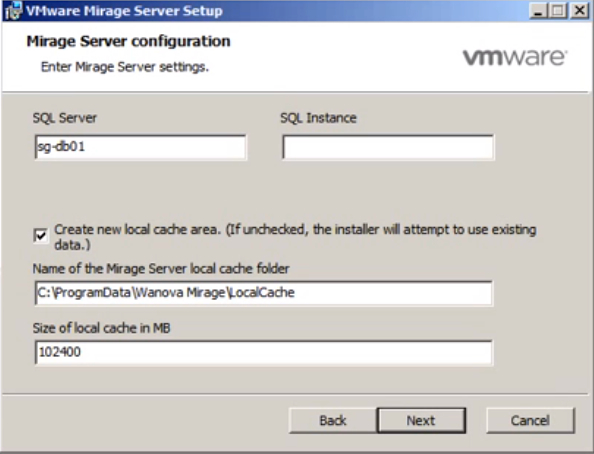
Task: Click the 'SQL Server' label
Action: pos(65,118)
